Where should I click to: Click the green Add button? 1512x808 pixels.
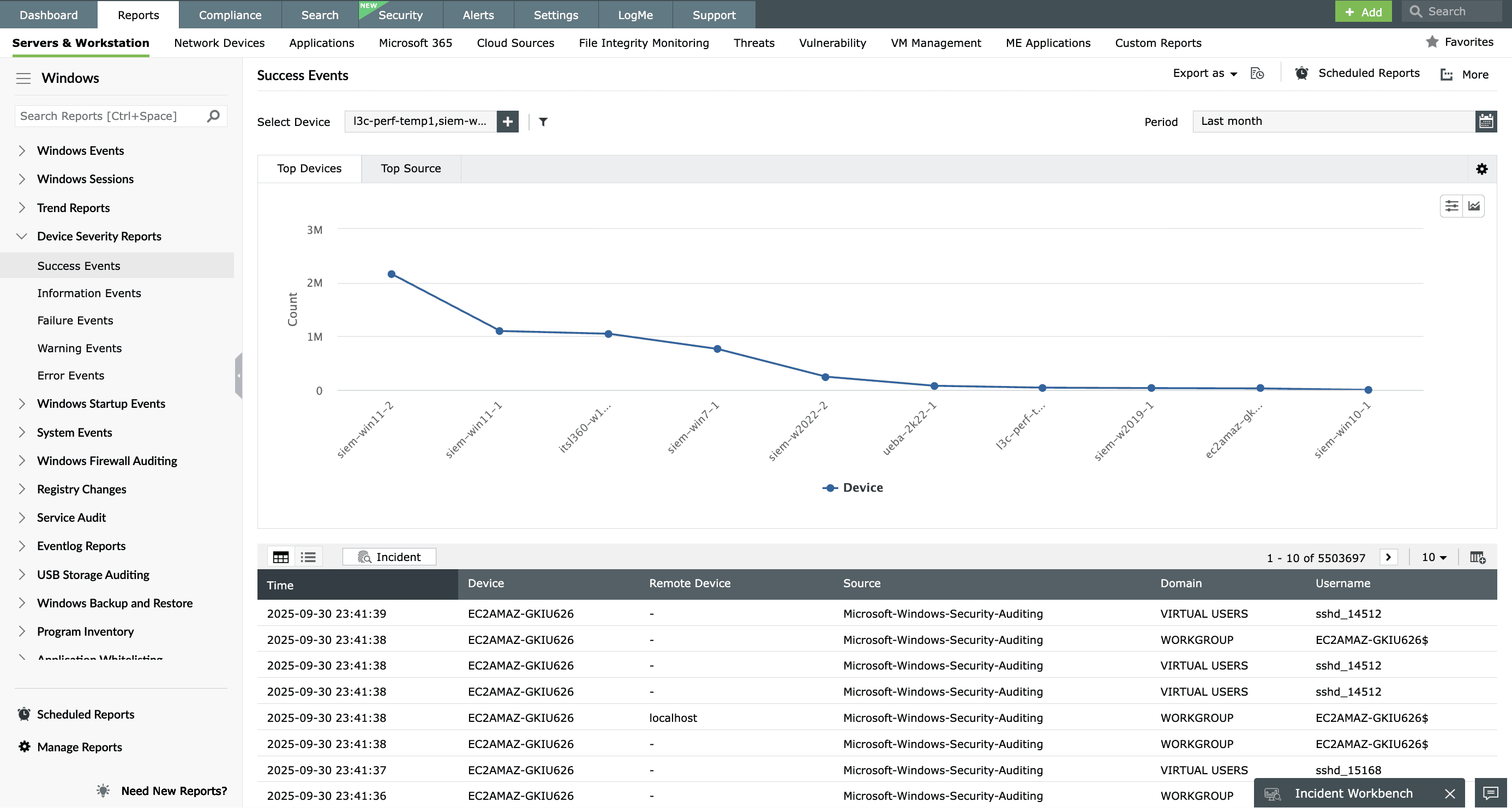pos(1363,12)
